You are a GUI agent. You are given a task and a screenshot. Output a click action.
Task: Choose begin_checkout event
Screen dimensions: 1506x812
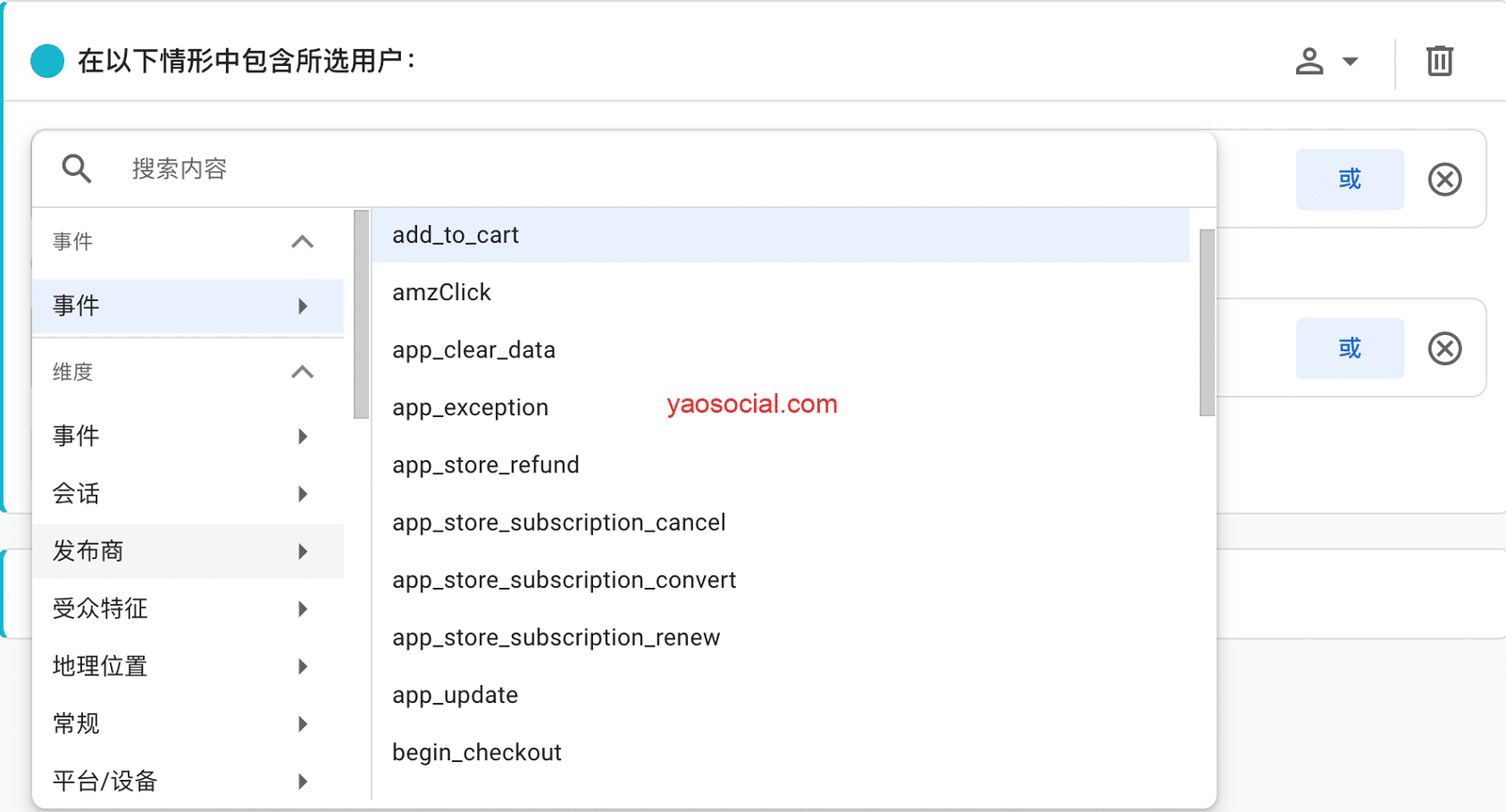tap(476, 753)
